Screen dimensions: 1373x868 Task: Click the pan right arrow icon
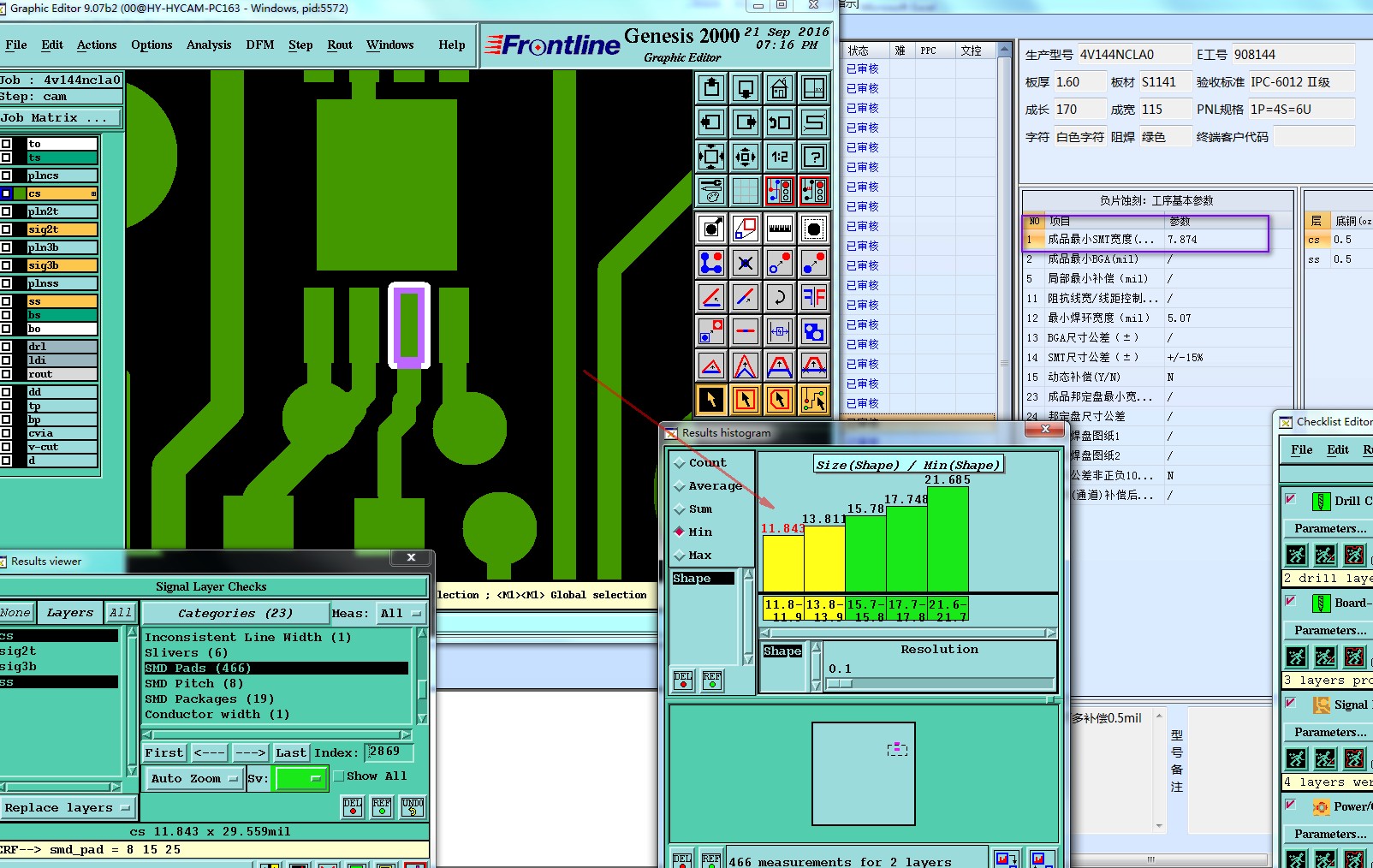[x=746, y=122]
